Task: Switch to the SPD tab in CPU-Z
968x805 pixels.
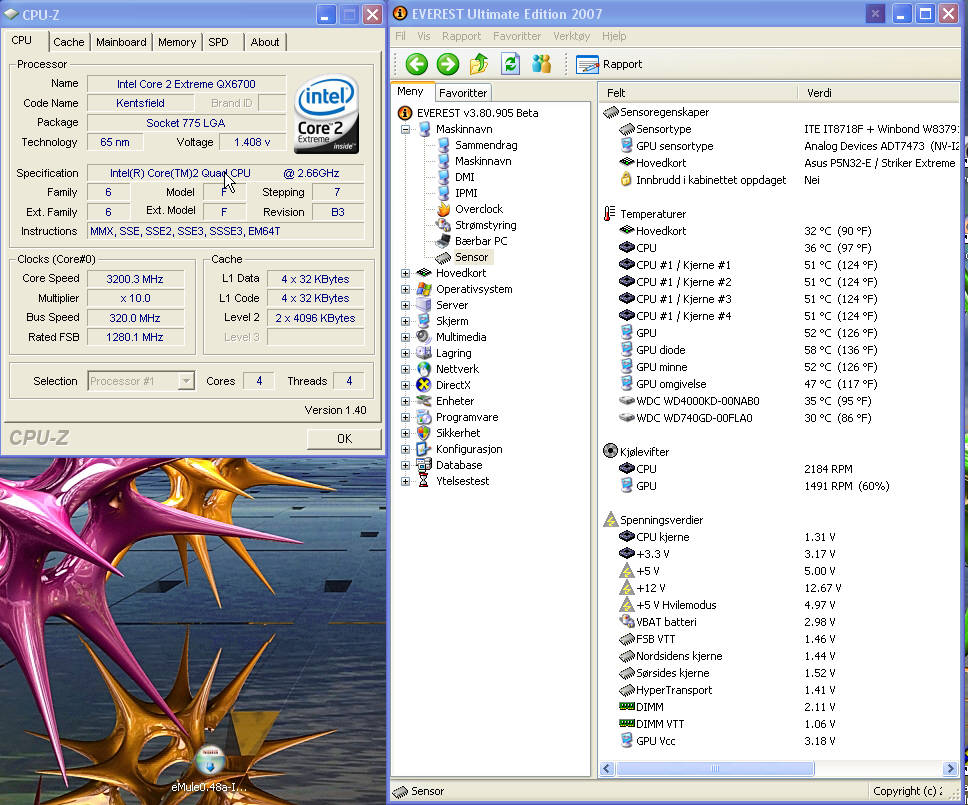Action: coord(219,42)
